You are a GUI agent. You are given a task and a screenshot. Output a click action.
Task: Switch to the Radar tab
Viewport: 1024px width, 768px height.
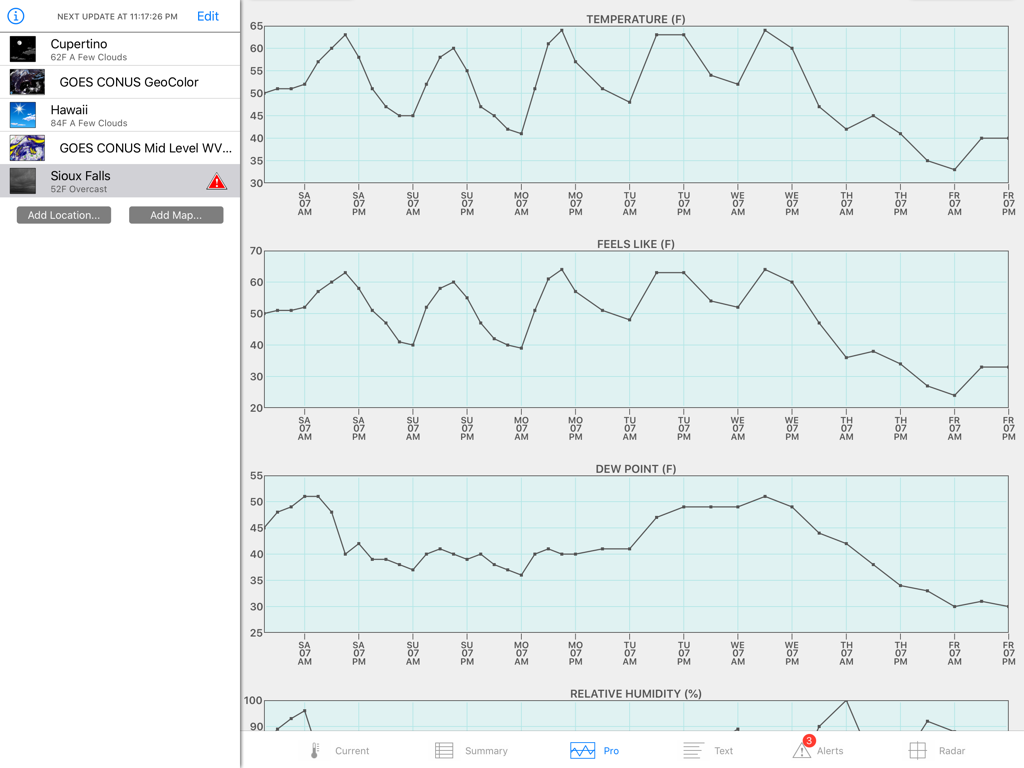click(x=942, y=750)
